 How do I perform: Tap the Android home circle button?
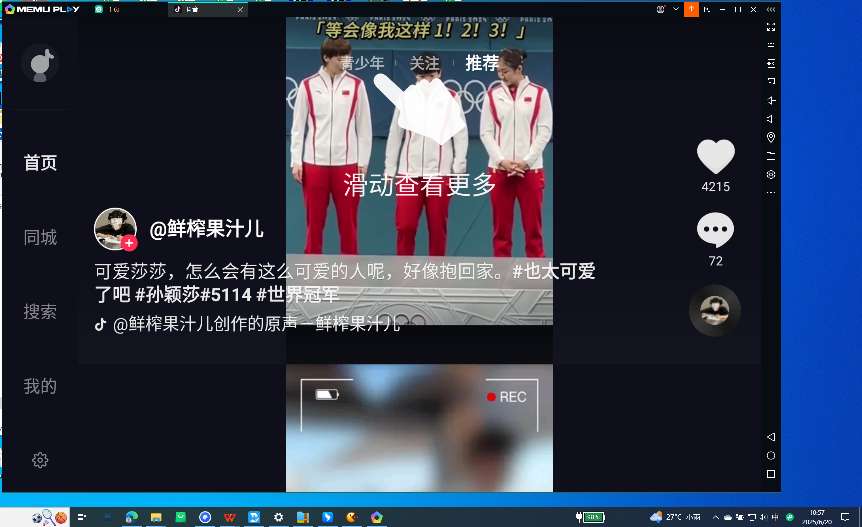click(x=771, y=456)
